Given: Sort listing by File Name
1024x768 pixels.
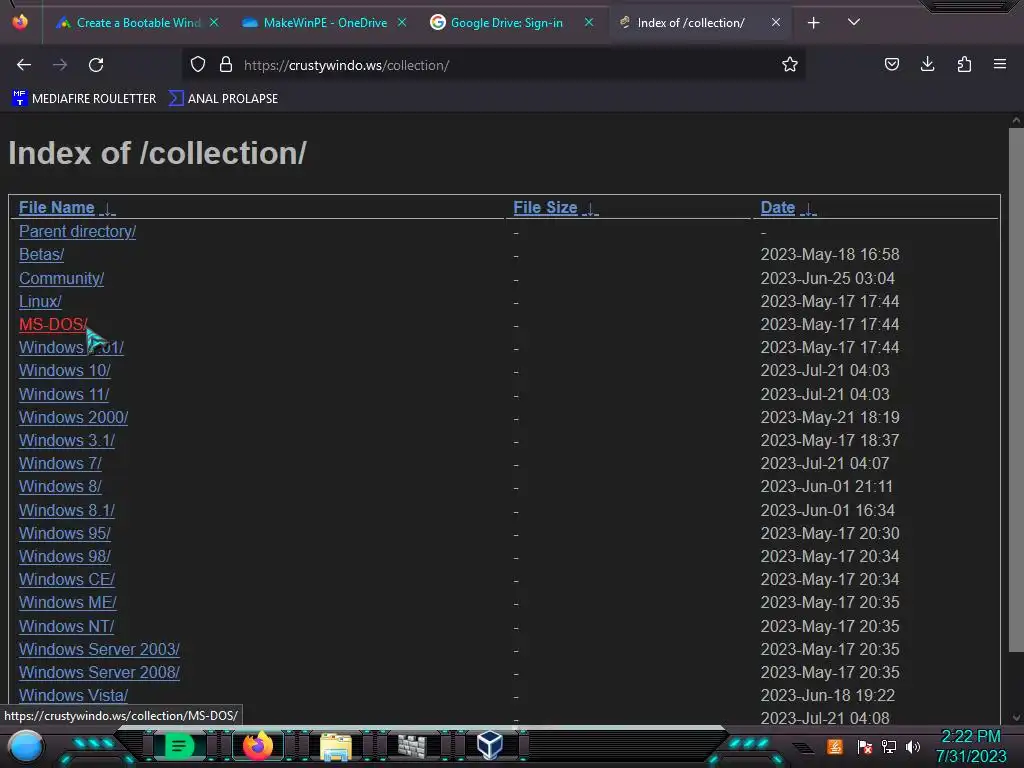Looking at the screenshot, I should point(57,208).
